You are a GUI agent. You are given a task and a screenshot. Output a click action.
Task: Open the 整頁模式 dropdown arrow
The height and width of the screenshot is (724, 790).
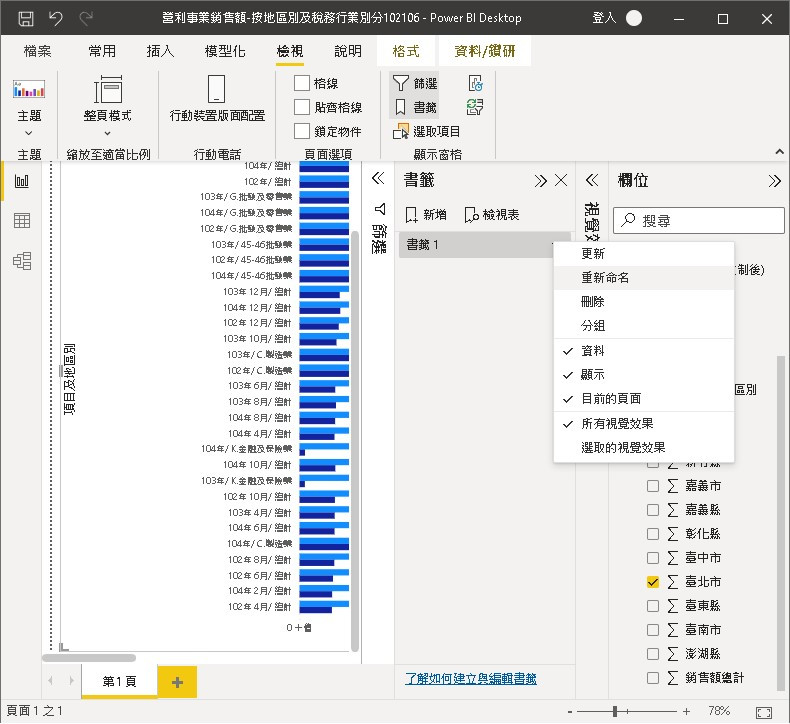107,134
